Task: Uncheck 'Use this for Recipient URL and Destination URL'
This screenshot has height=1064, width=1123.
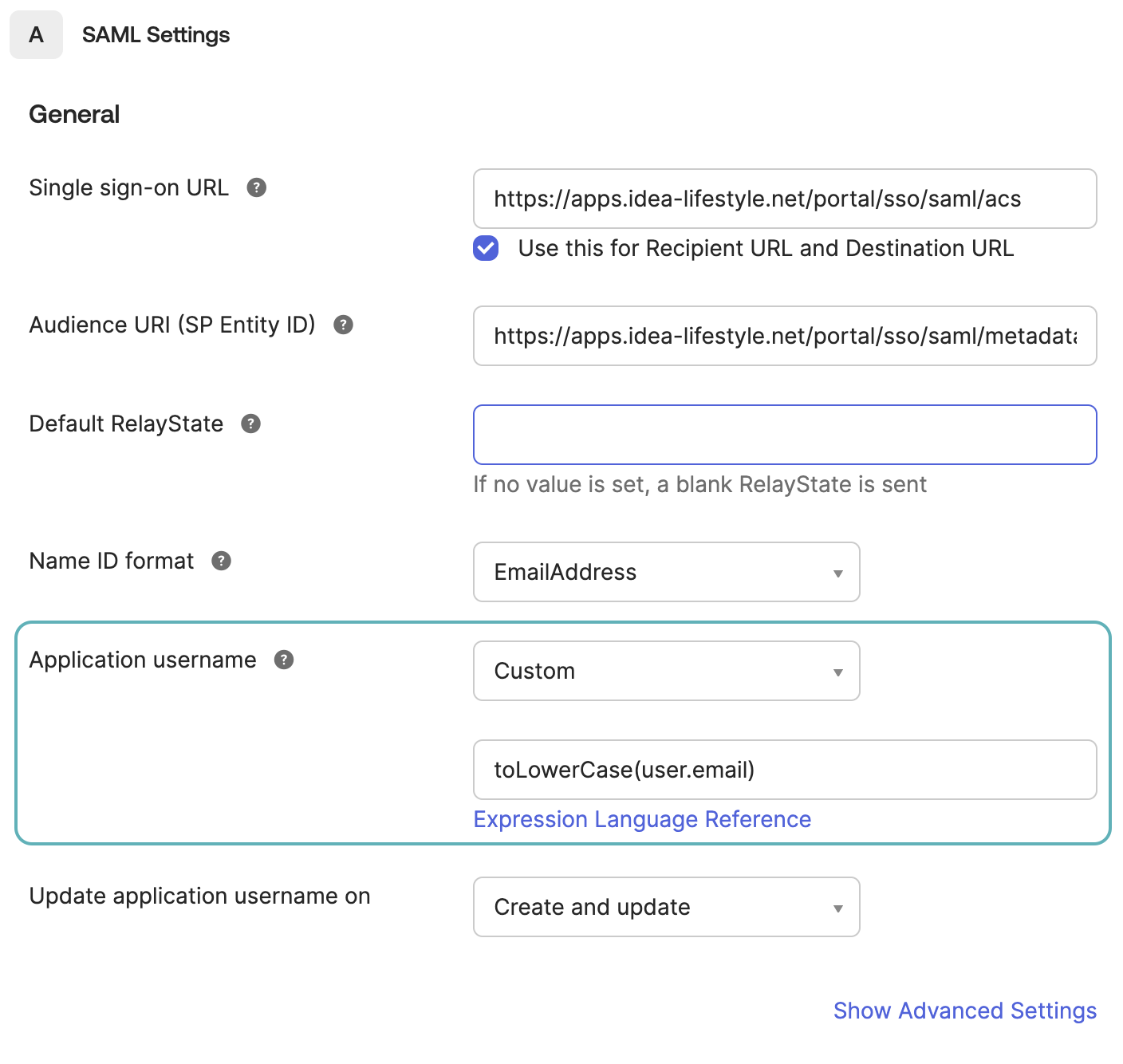Action: tap(485, 248)
